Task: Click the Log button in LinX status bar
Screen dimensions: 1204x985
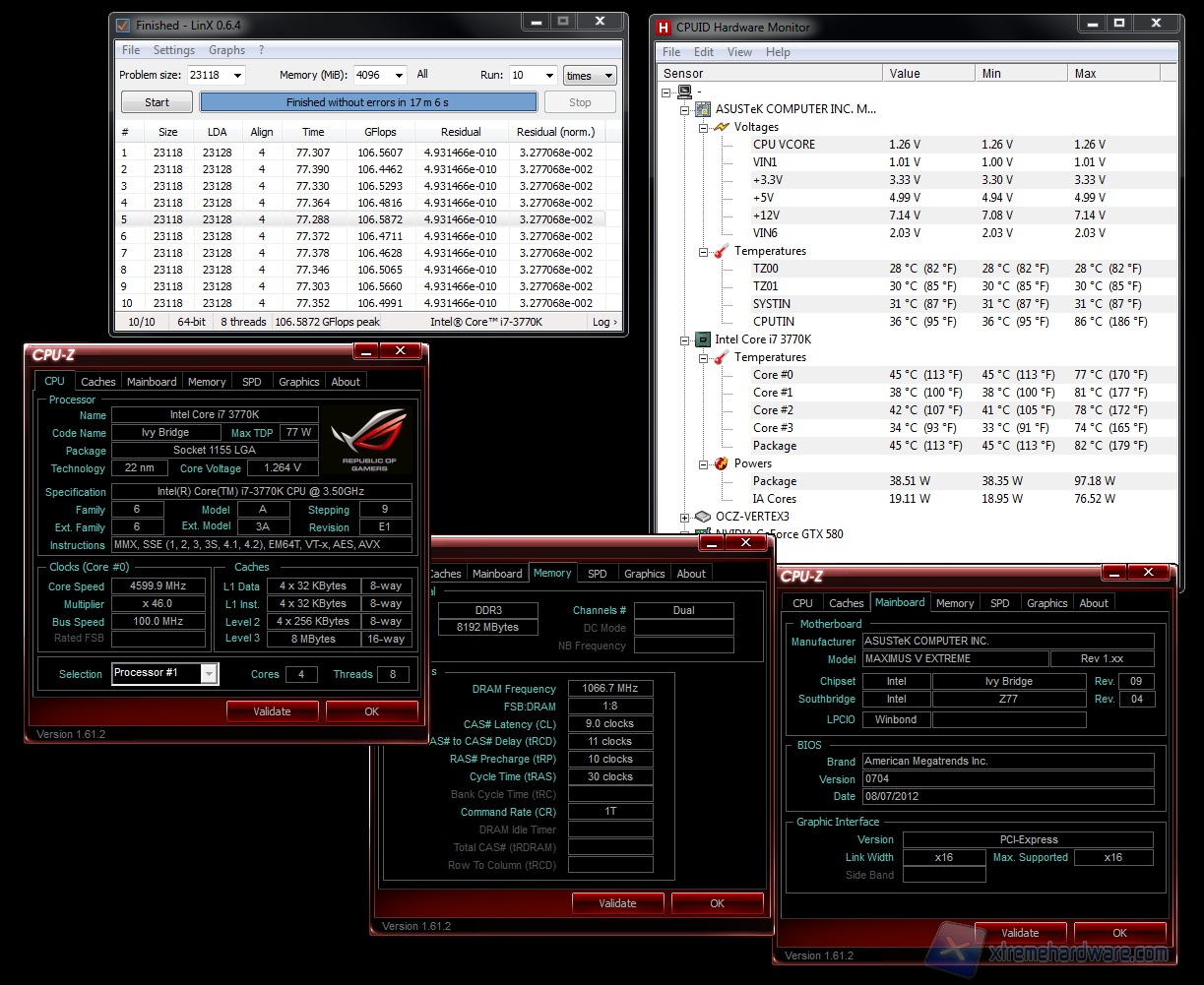Action: tap(604, 322)
